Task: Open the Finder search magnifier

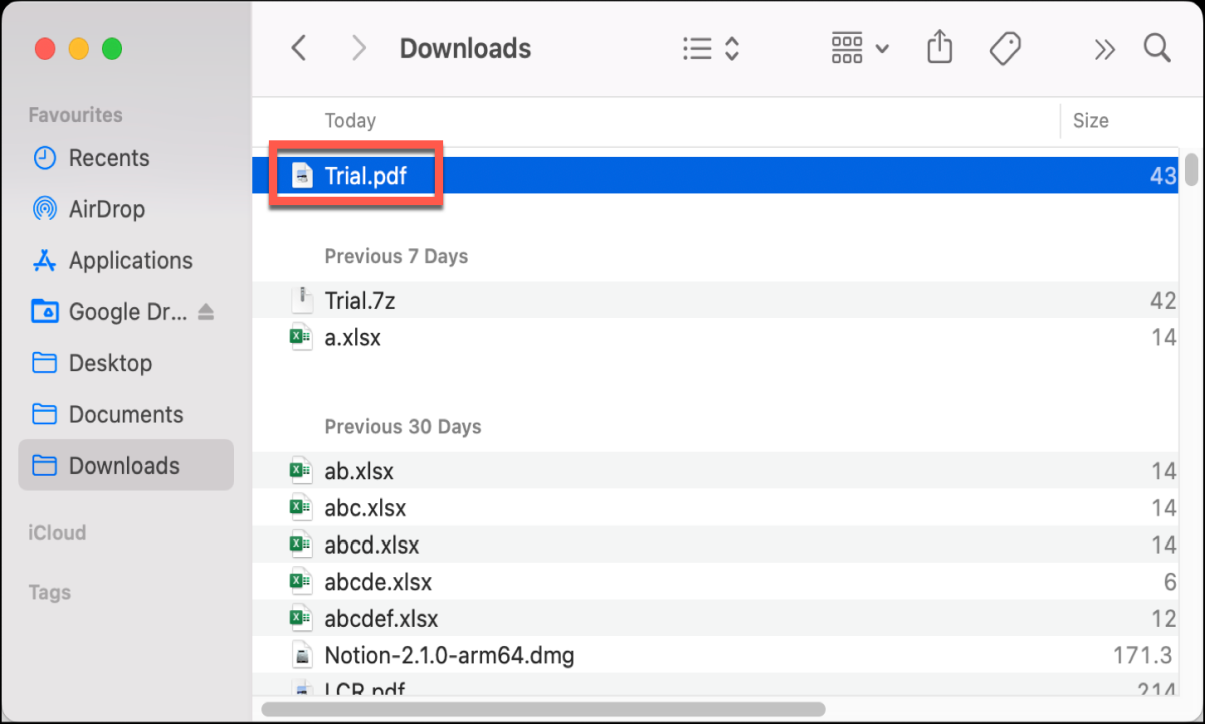Action: pyautogui.click(x=1157, y=48)
